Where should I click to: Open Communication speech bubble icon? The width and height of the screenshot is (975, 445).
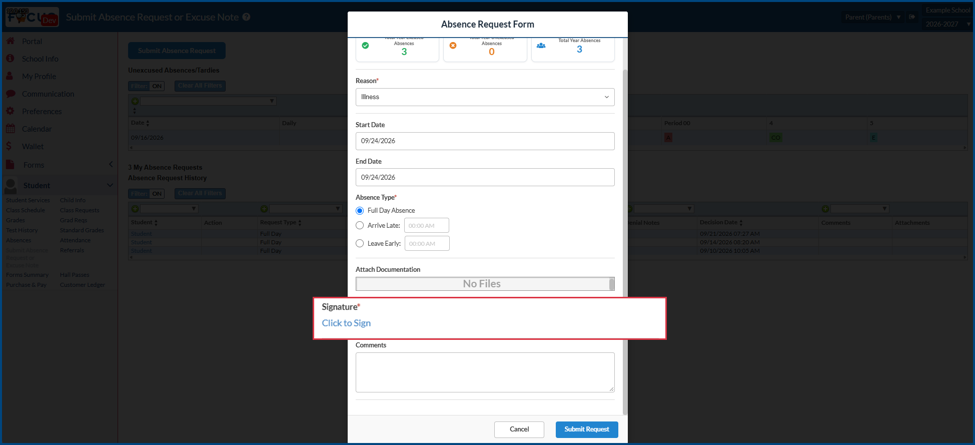[10, 94]
